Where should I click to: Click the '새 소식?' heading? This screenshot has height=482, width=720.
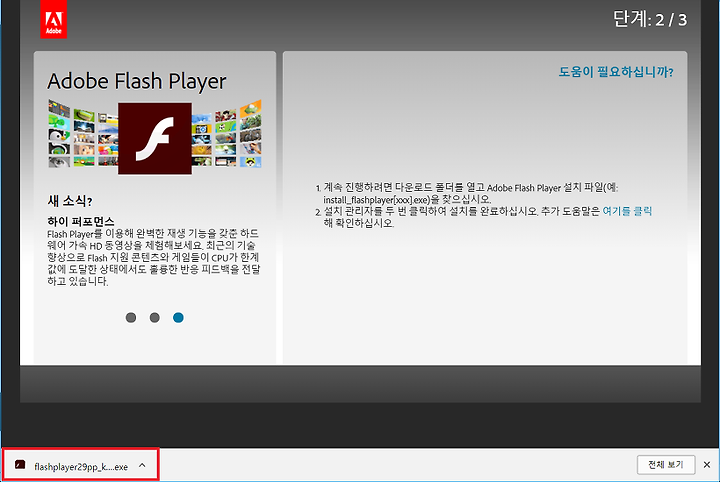click(x=70, y=201)
